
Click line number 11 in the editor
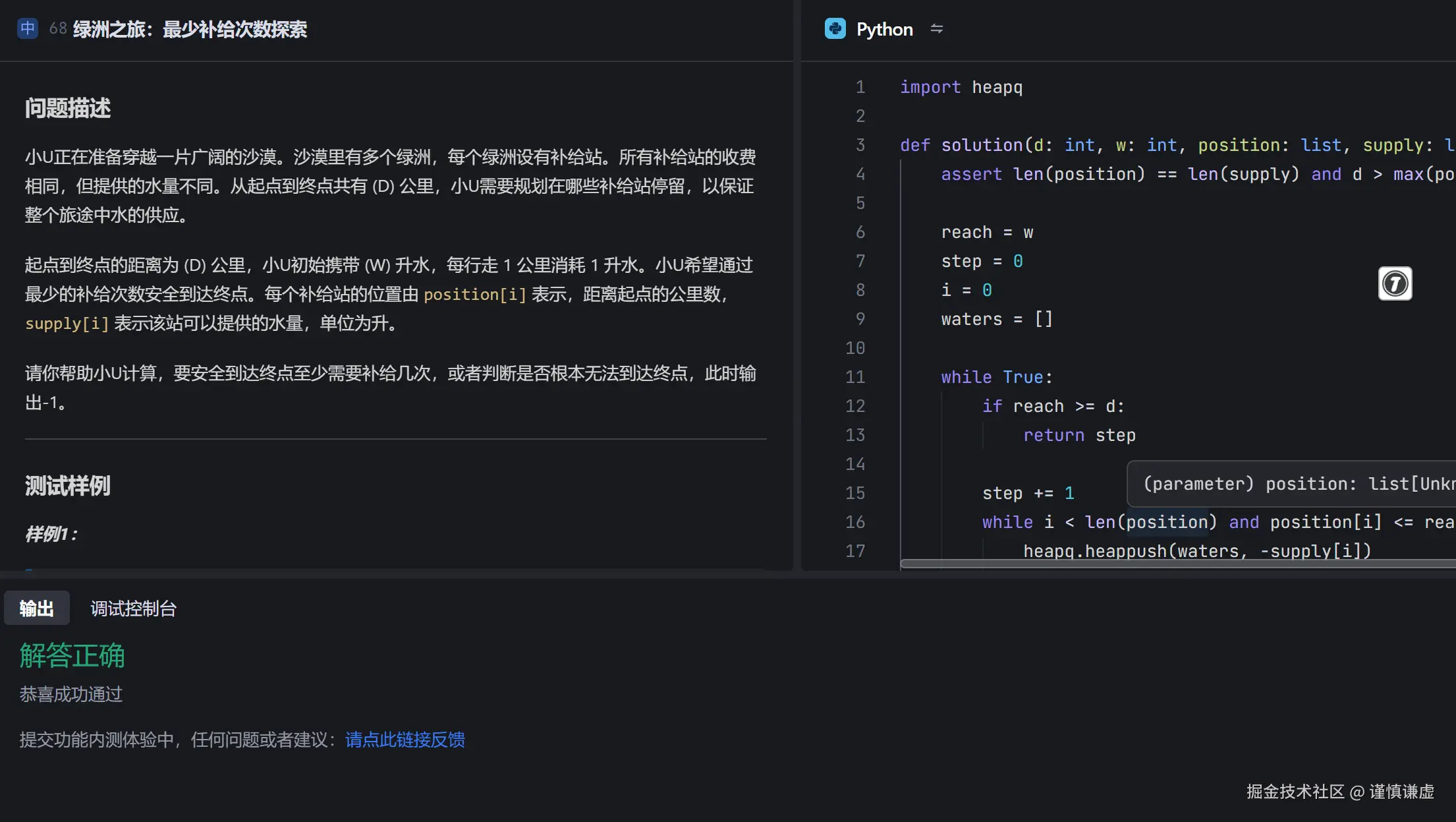854,376
